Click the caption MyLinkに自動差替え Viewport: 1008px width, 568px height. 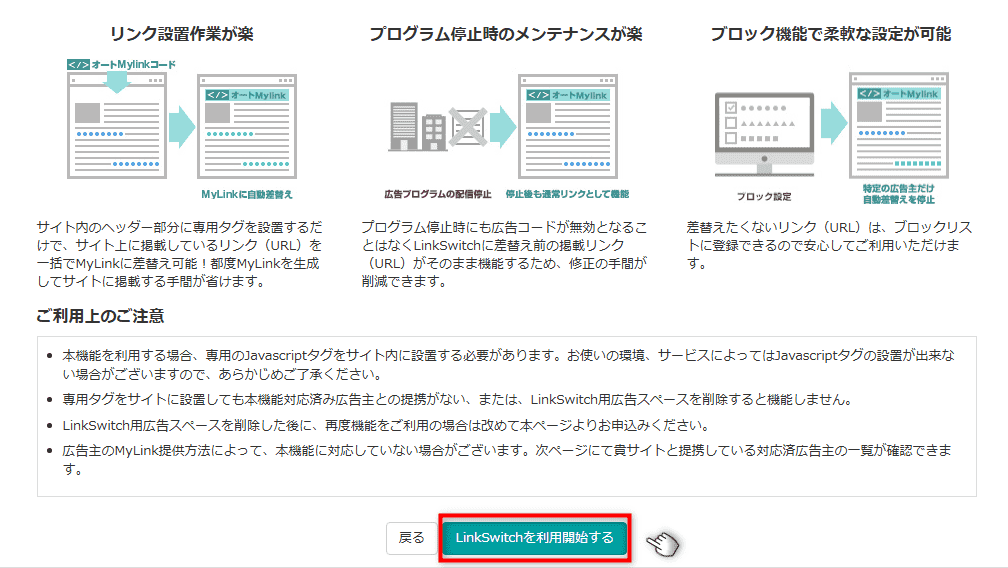click(x=247, y=194)
